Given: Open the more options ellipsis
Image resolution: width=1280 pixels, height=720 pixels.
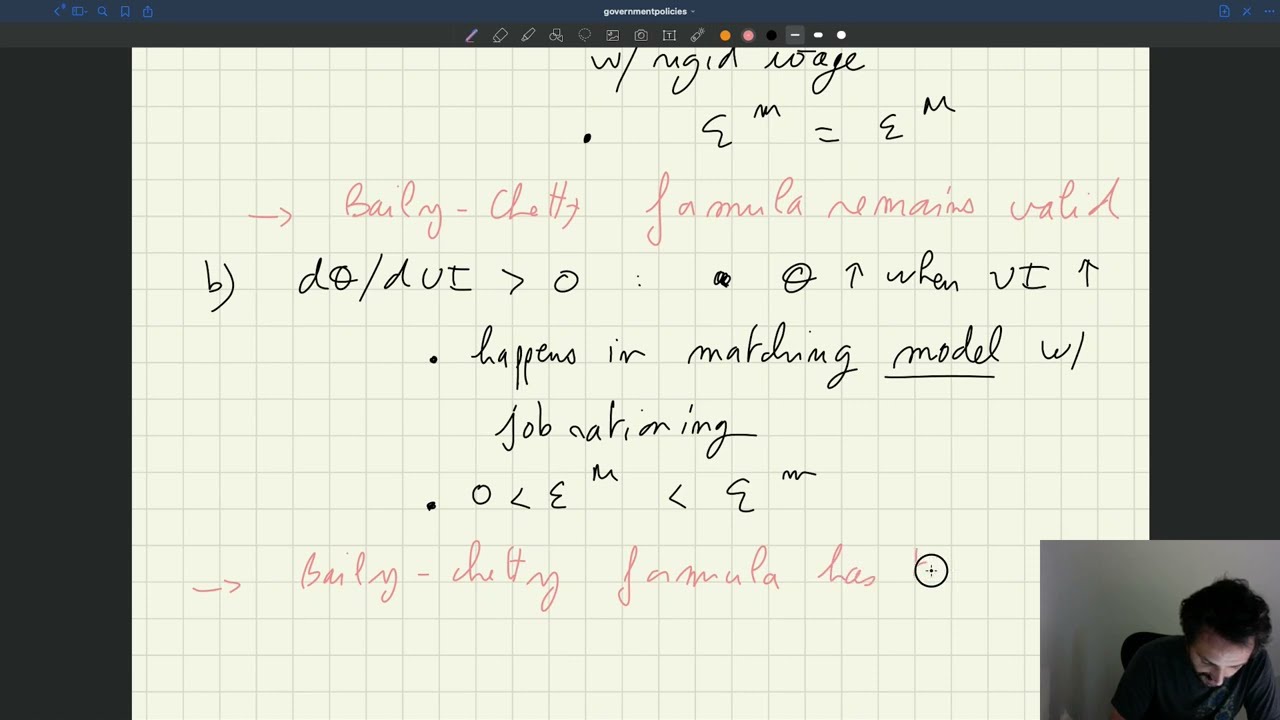Looking at the screenshot, I should coord(1268,11).
